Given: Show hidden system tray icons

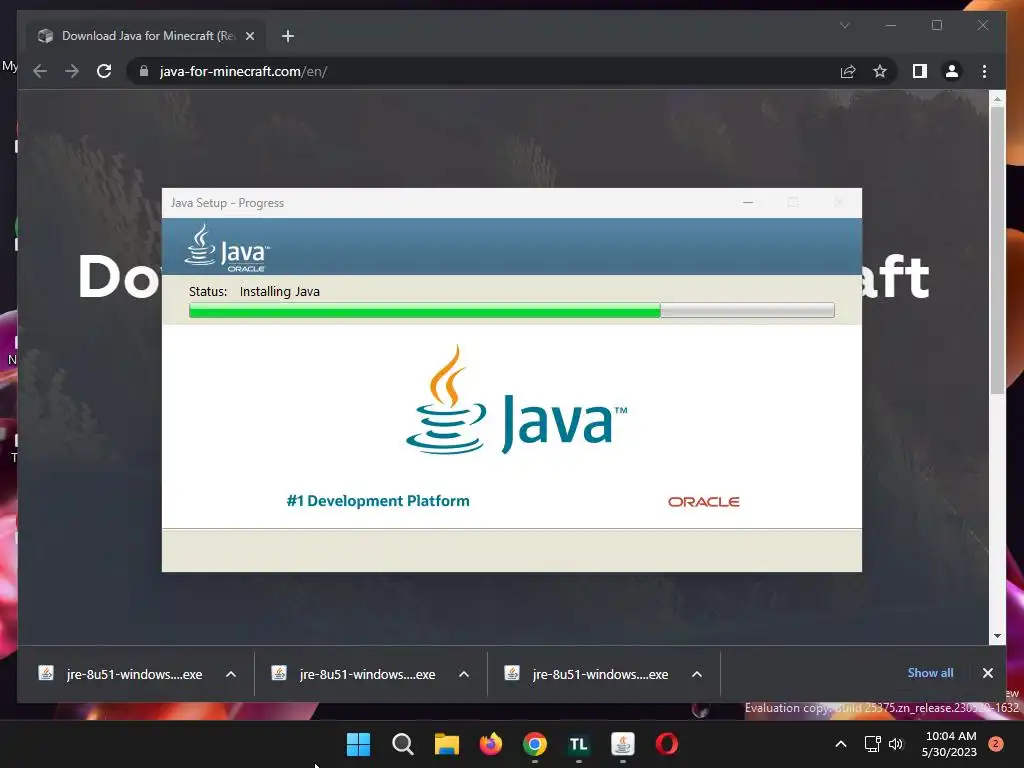Looking at the screenshot, I should coord(841,744).
